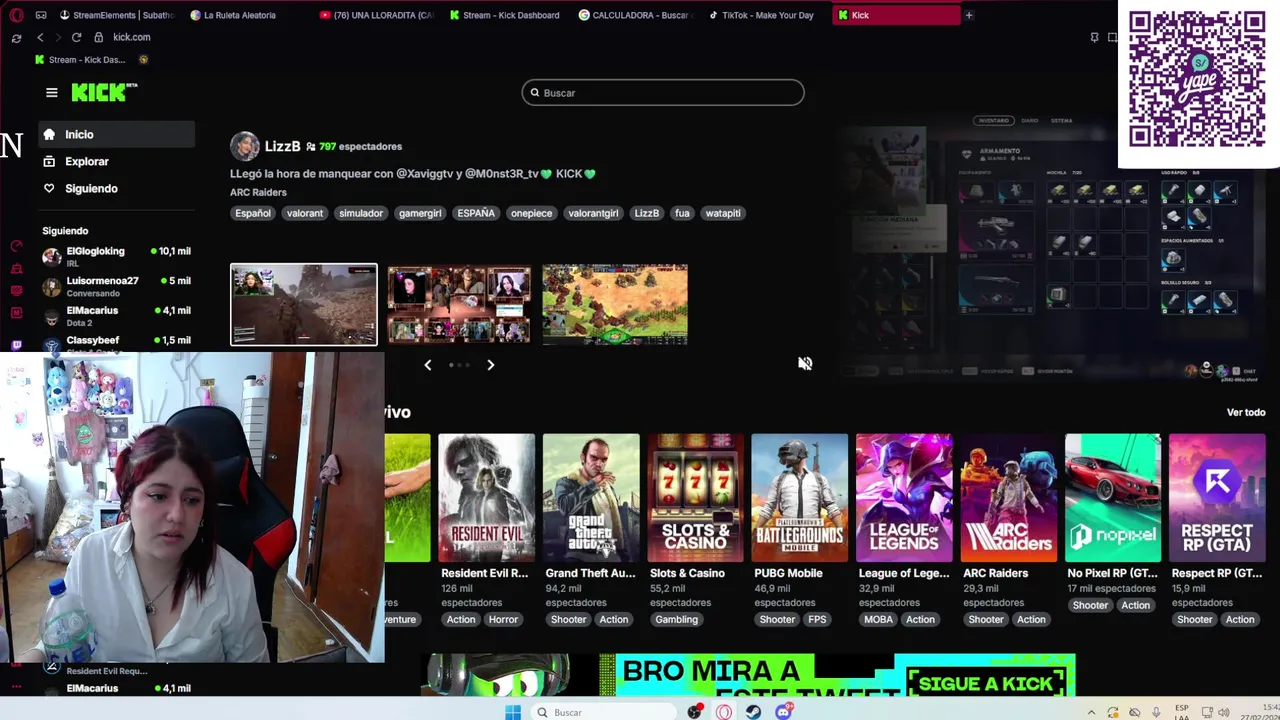
Task: Select third featured strategy game thumbnail
Action: (615, 304)
